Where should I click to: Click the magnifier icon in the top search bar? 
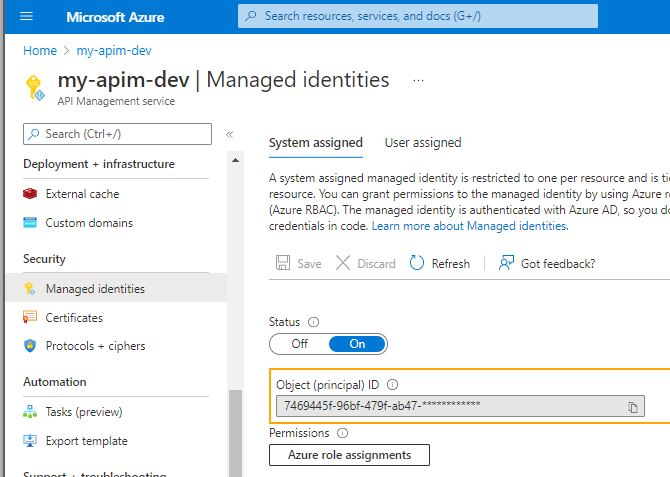pos(251,16)
